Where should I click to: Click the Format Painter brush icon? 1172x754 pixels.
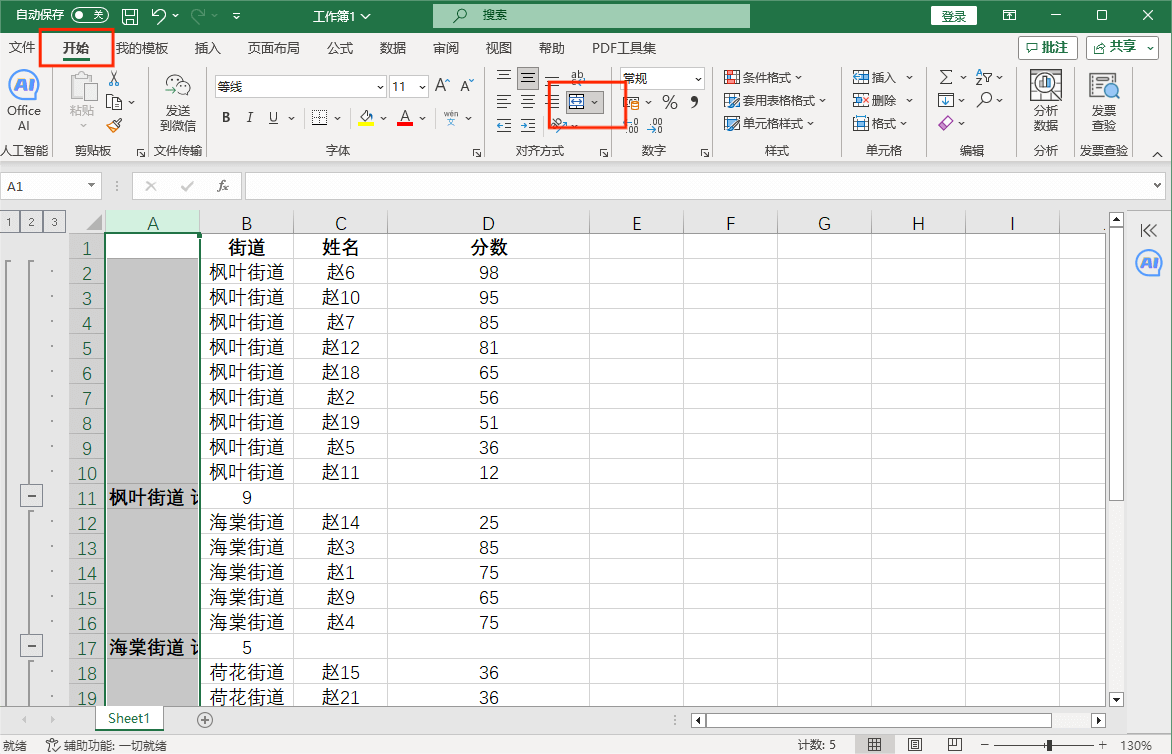click(114, 125)
